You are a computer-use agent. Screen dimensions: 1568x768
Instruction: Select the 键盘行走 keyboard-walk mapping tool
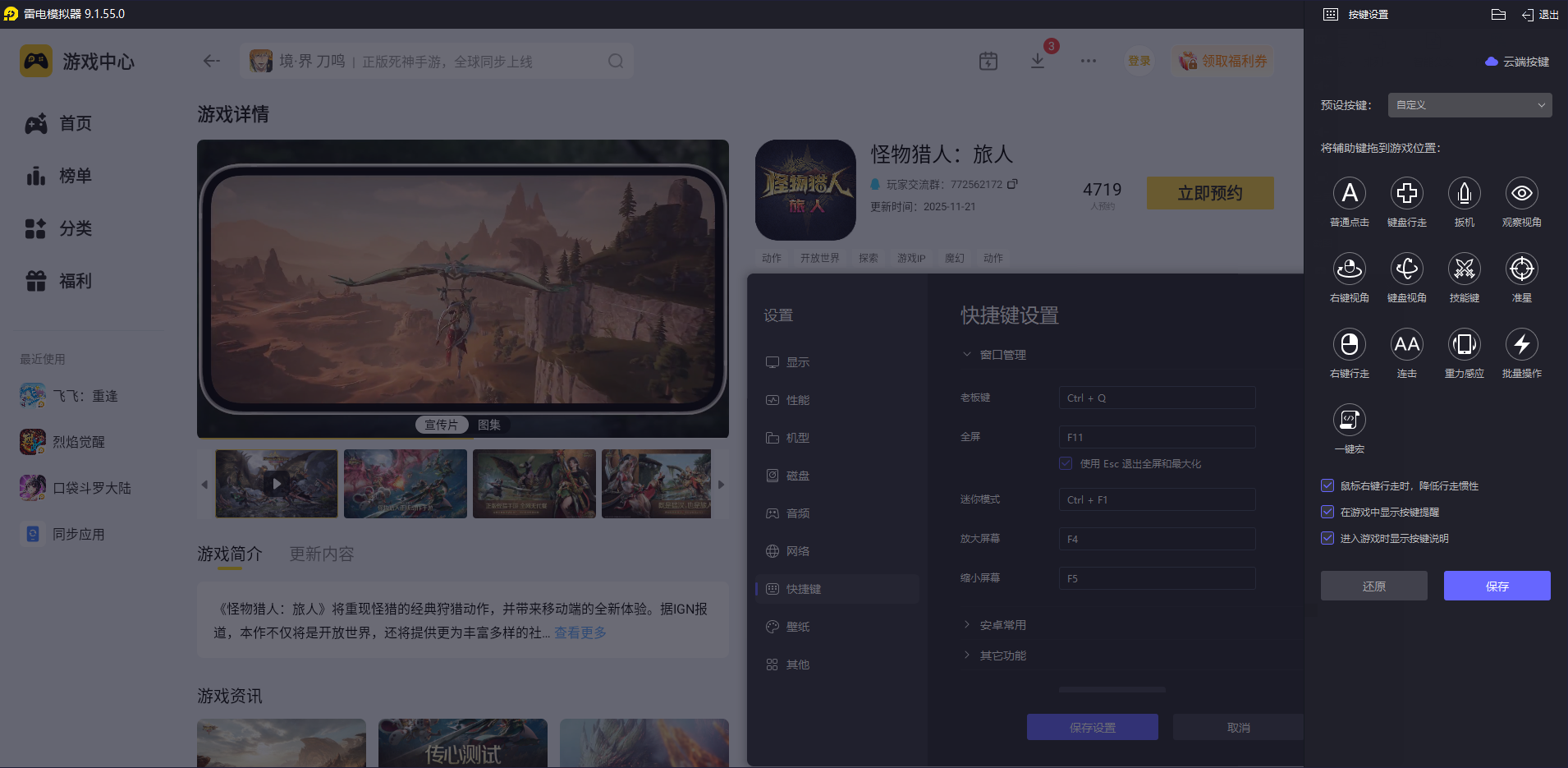1406,193
